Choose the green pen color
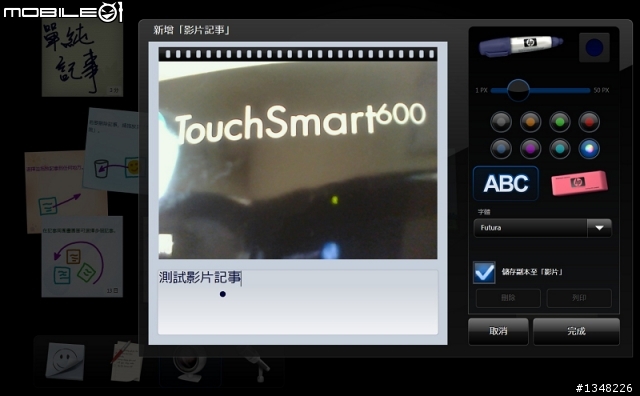This screenshot has width=640, height=396. (x=560, y=122)
